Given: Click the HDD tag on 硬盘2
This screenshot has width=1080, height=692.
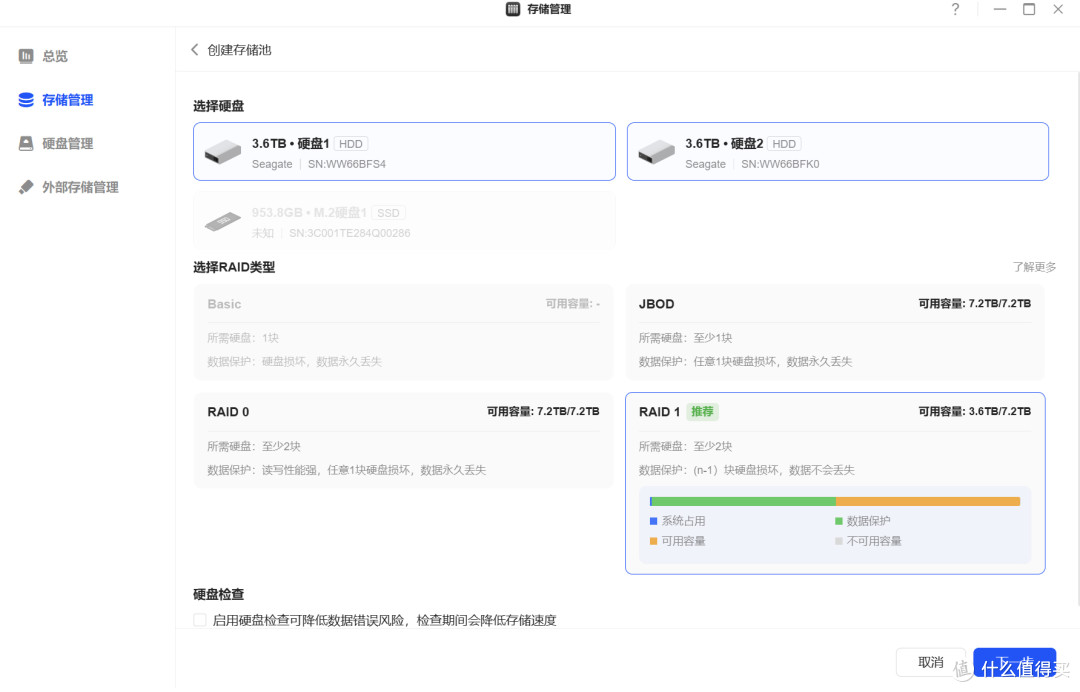Looking at the screenshot, I should tap(784, 144).
